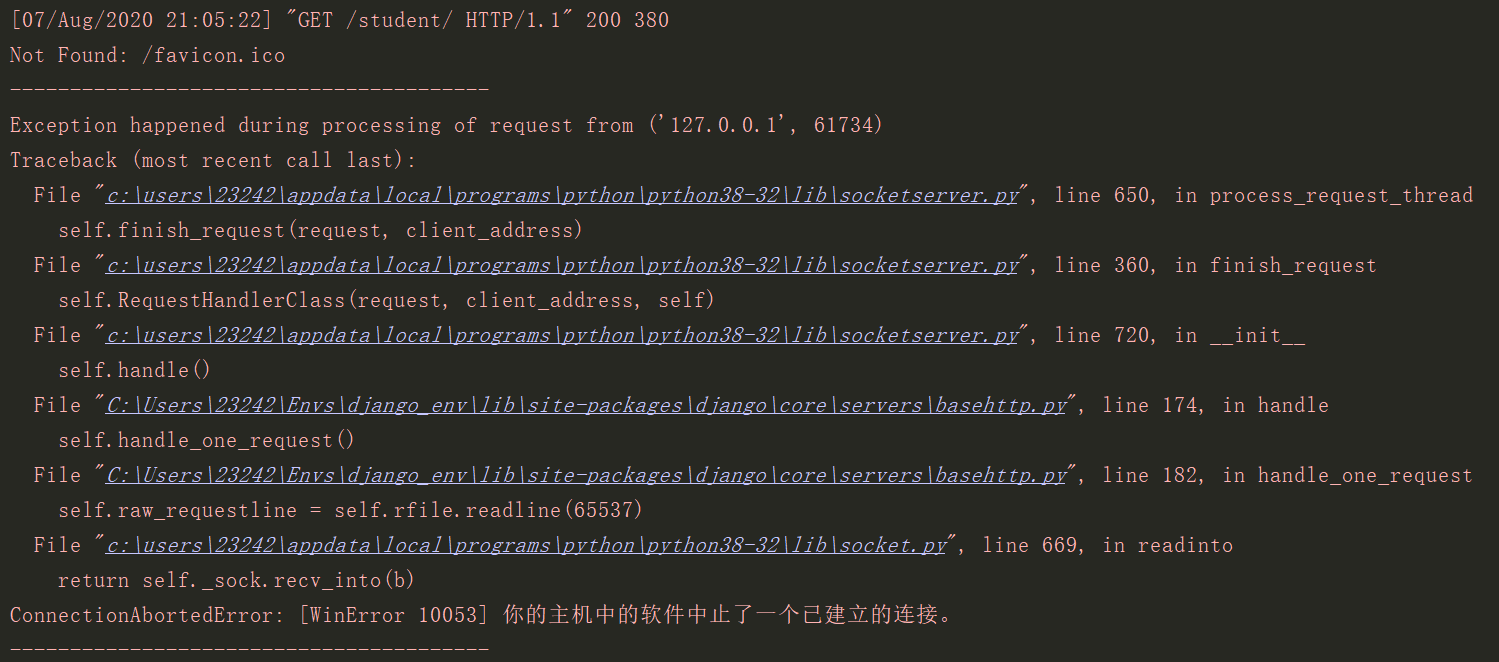
Task: Click the self.handle_one_request() code line
Action: point(206,440)
